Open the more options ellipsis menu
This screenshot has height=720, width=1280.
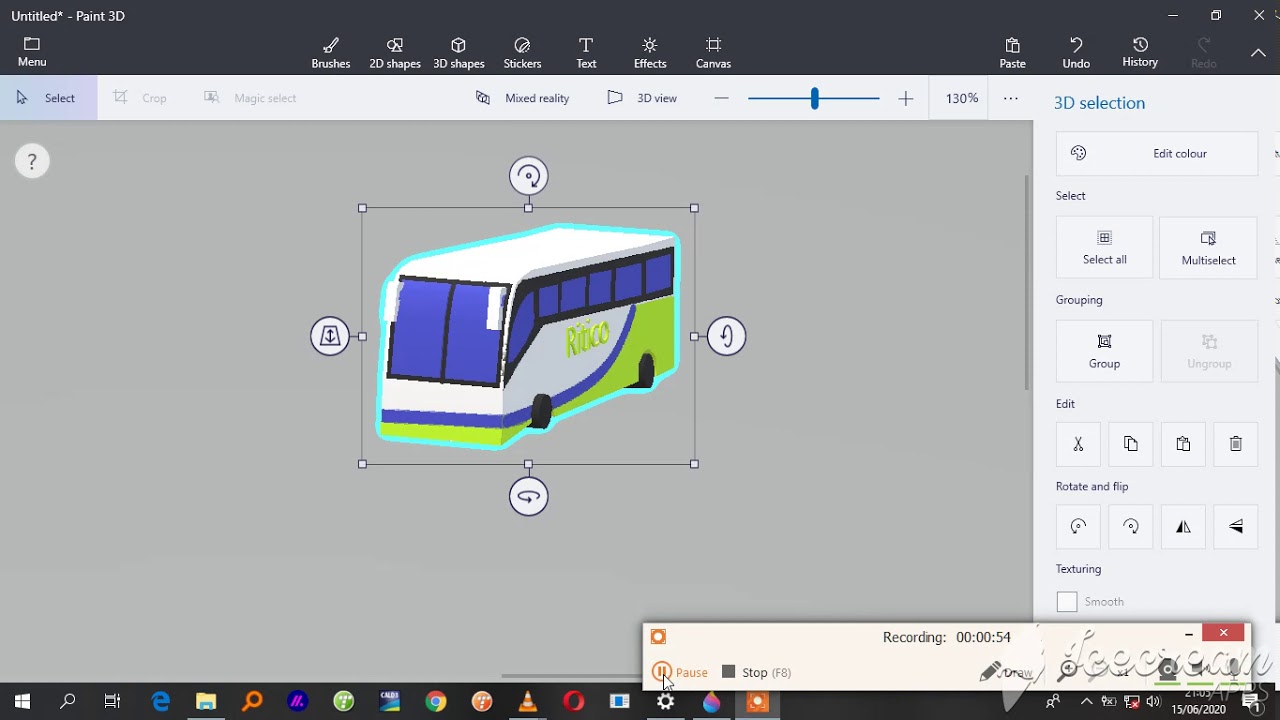point(1011,98)
